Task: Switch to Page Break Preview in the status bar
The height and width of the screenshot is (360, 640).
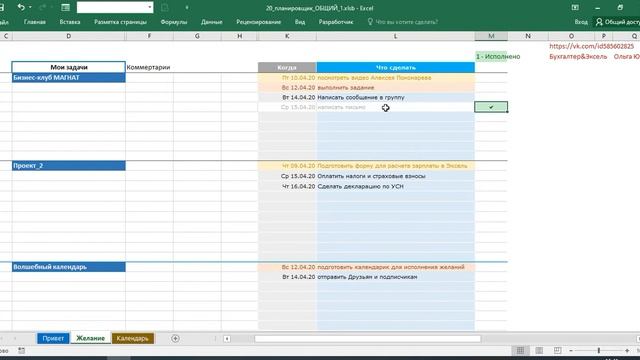Action: tap(558, 351)
